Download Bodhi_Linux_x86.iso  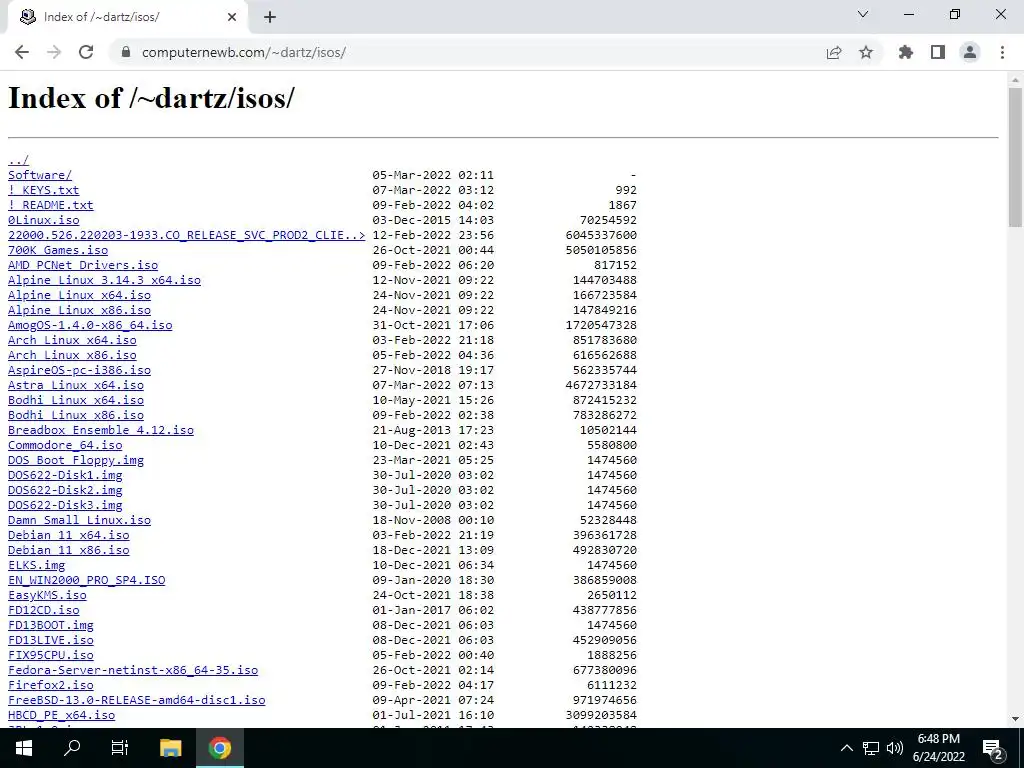pyautogui.click(x=76, y=415)
